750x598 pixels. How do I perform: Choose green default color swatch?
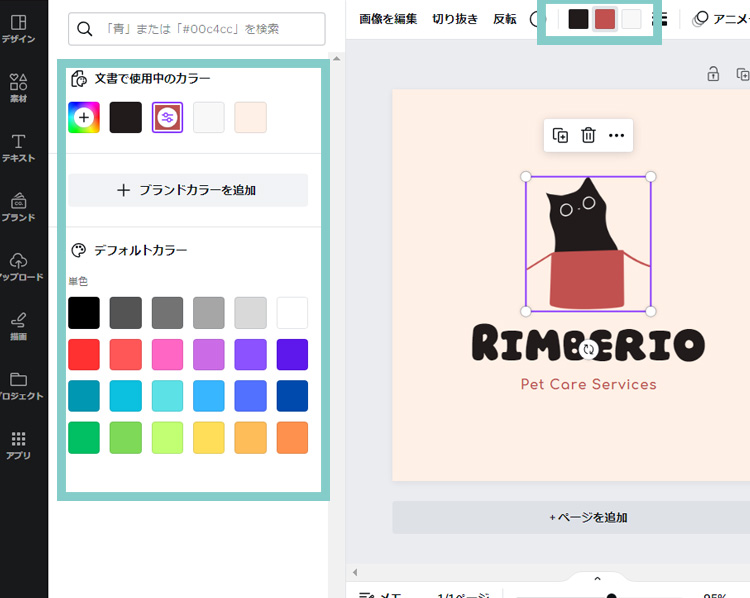coord(84,438)
